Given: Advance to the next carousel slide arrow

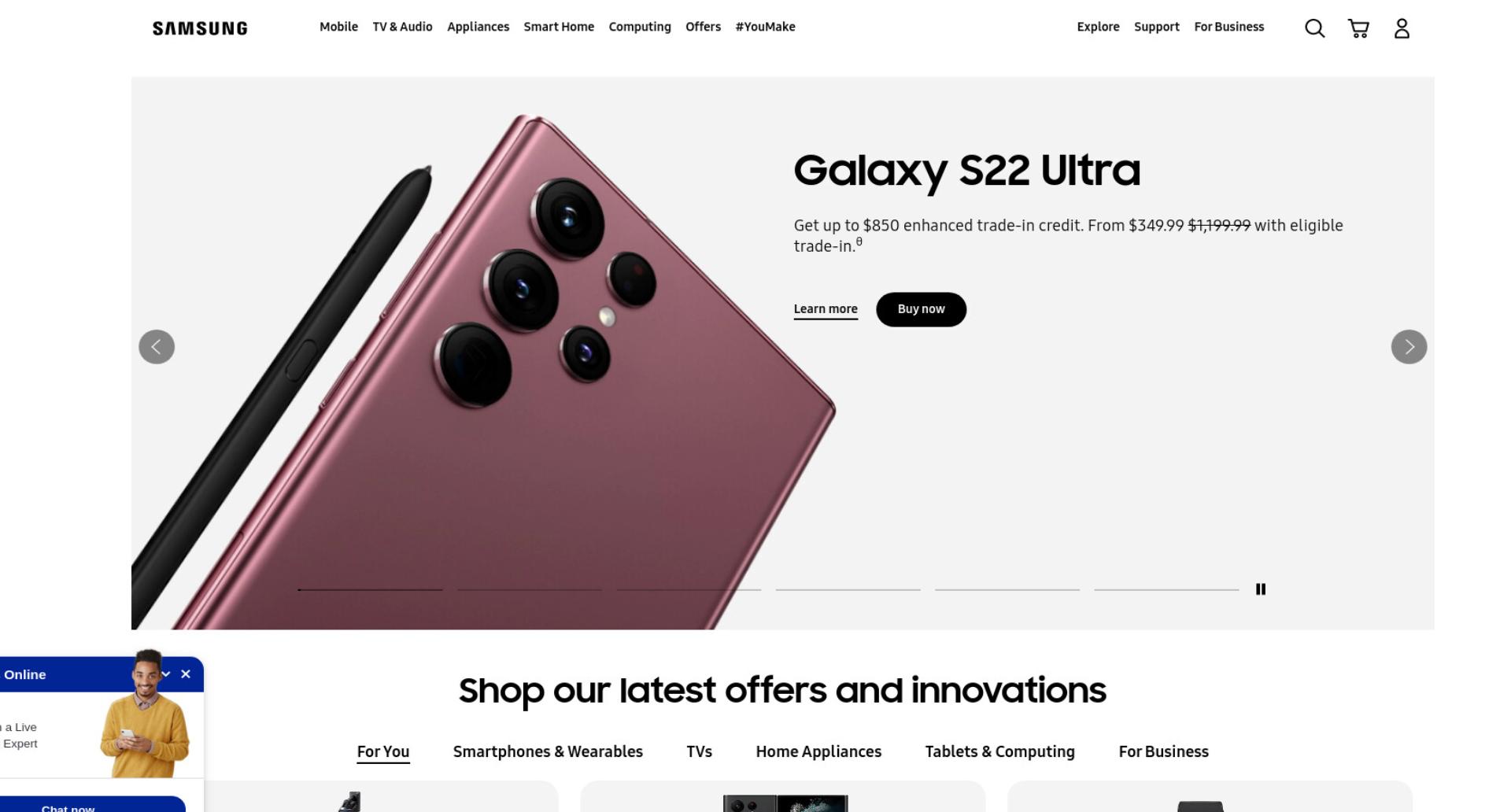Looking at the screenshot, I should [x=1409, y=347].
